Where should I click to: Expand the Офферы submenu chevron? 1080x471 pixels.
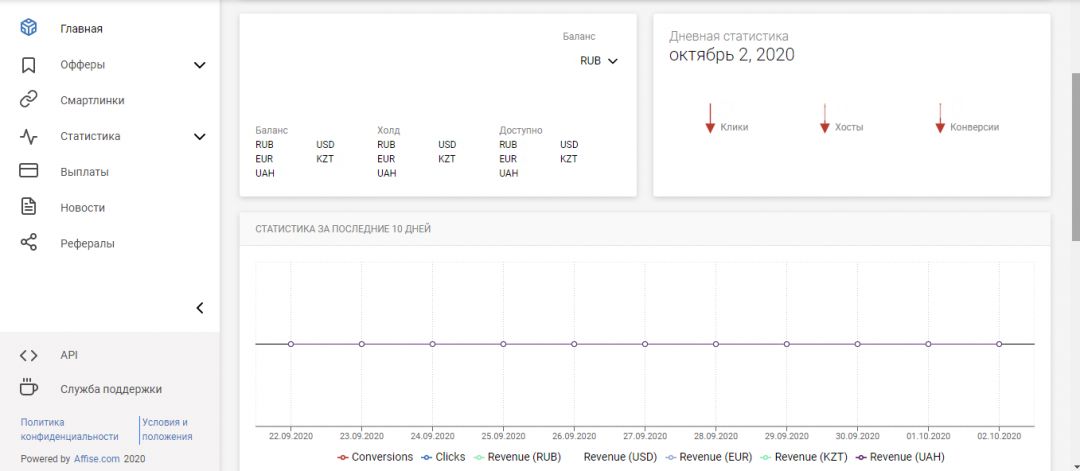click(x=199, y=65)
